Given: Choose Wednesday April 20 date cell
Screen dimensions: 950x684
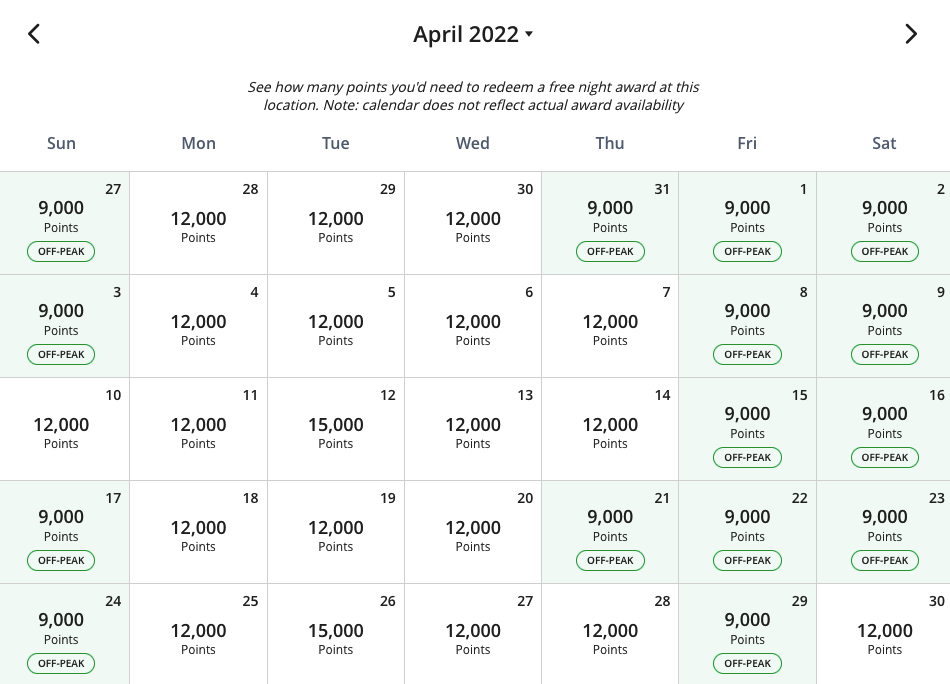Looking at the screenshot, I should 473,532.
